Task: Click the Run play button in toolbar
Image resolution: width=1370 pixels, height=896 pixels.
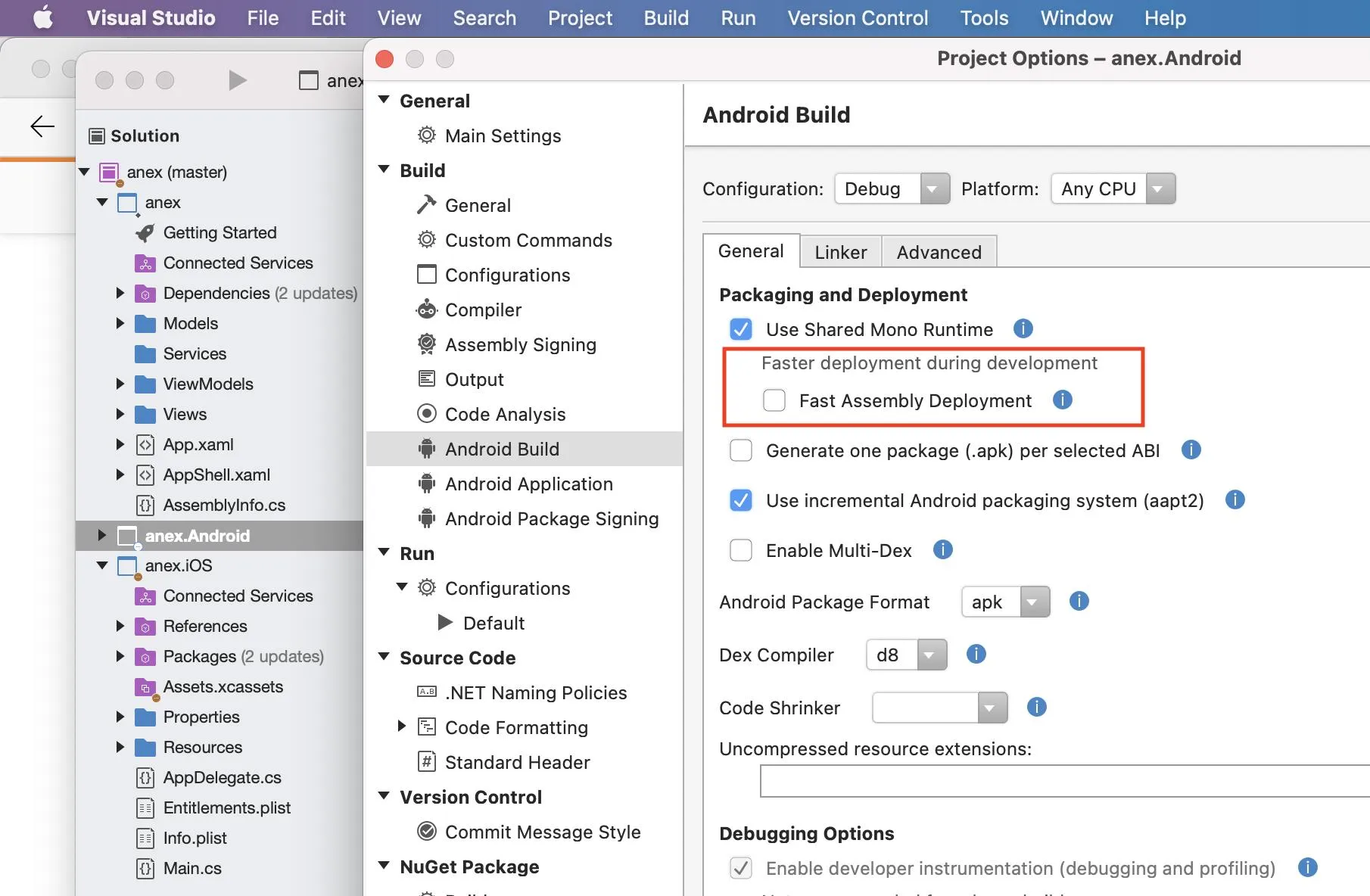Action: tap(237, 80)
